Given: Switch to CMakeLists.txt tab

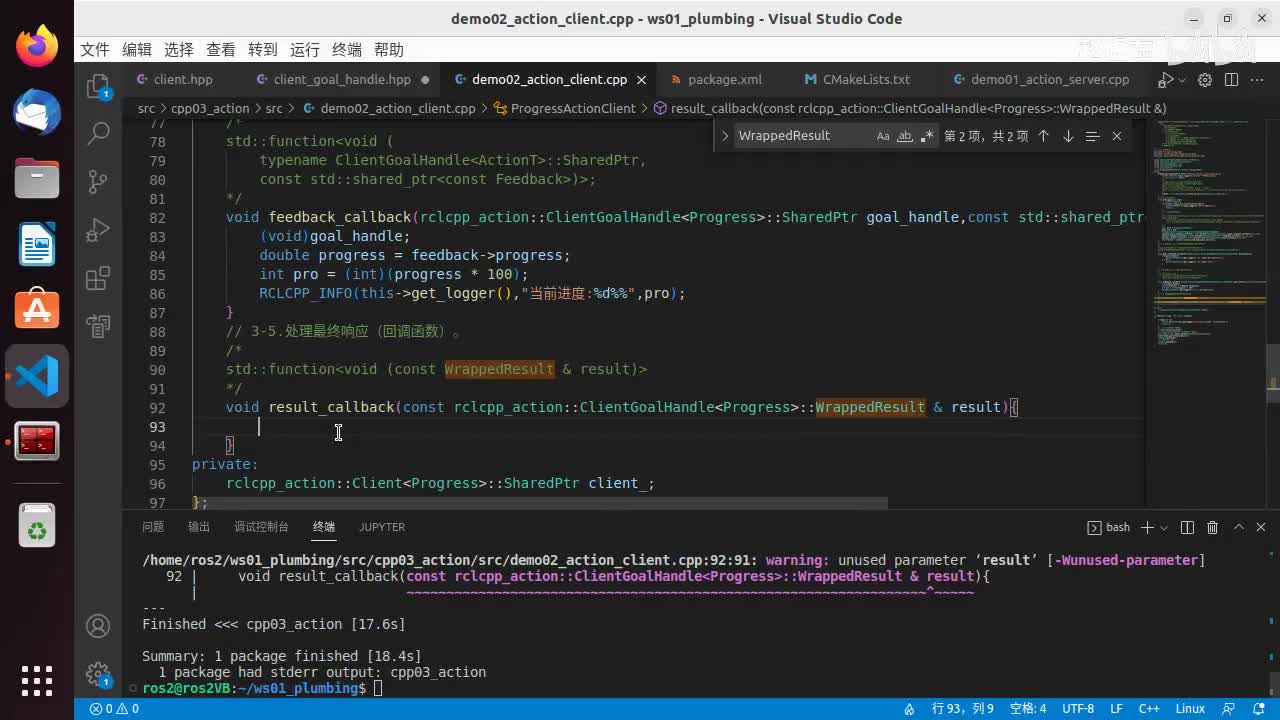Looking at the screenshot, I should pos(866,80).
